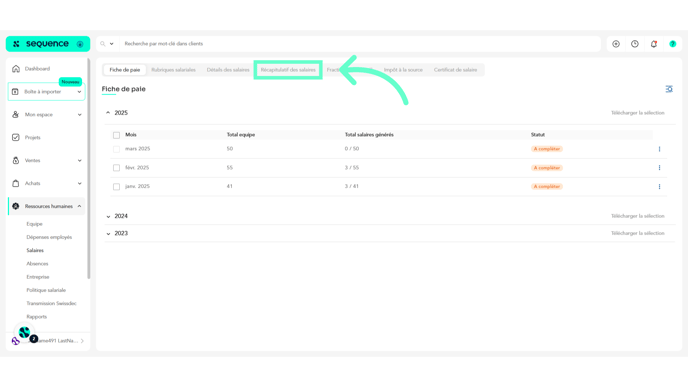Image resolution: width=688 pixels, height=387 pixels.
Task: Open Rapports in the sidebar
Action: point(36,317)
